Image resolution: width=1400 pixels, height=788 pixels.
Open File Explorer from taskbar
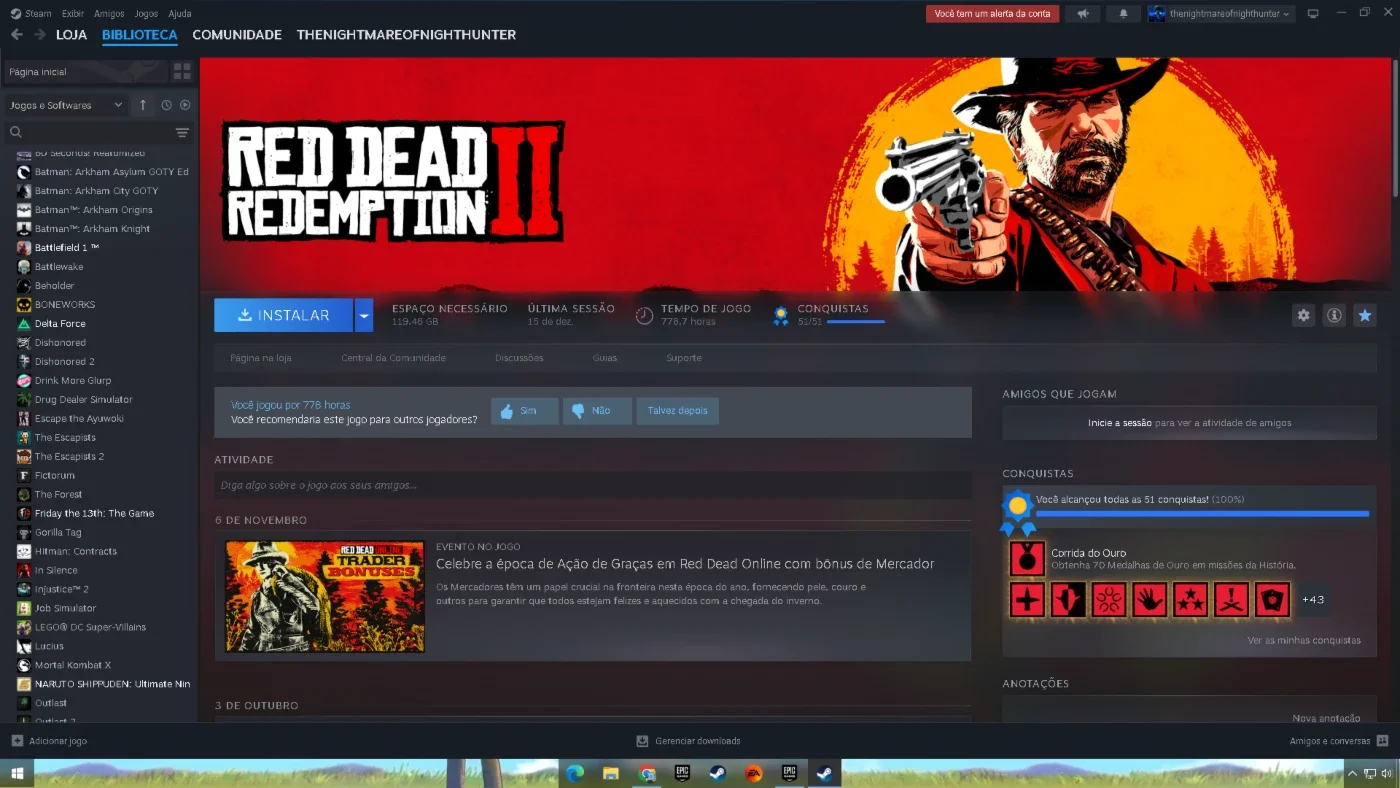[x=611, y=773]
